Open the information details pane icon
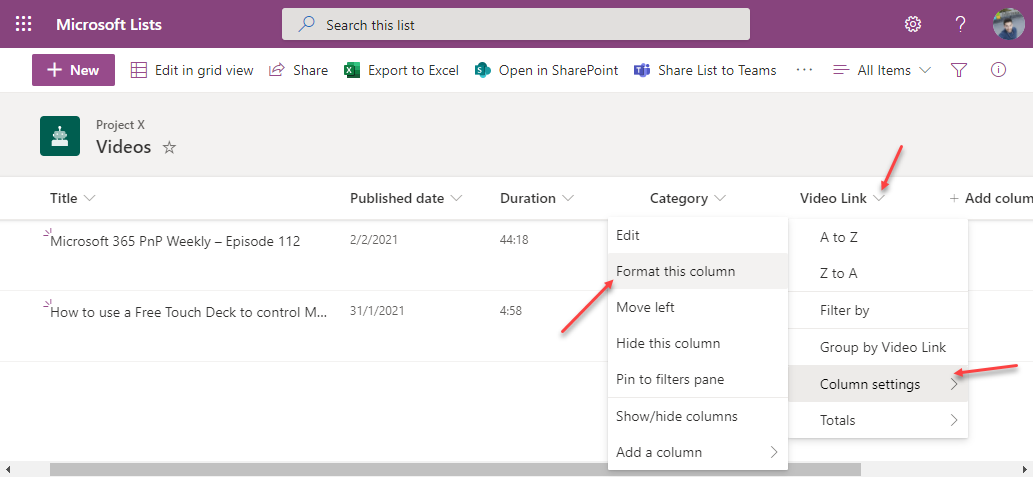Image resolution: width=1033 pixels, height=477 pixels. click(x=997, y=70)
